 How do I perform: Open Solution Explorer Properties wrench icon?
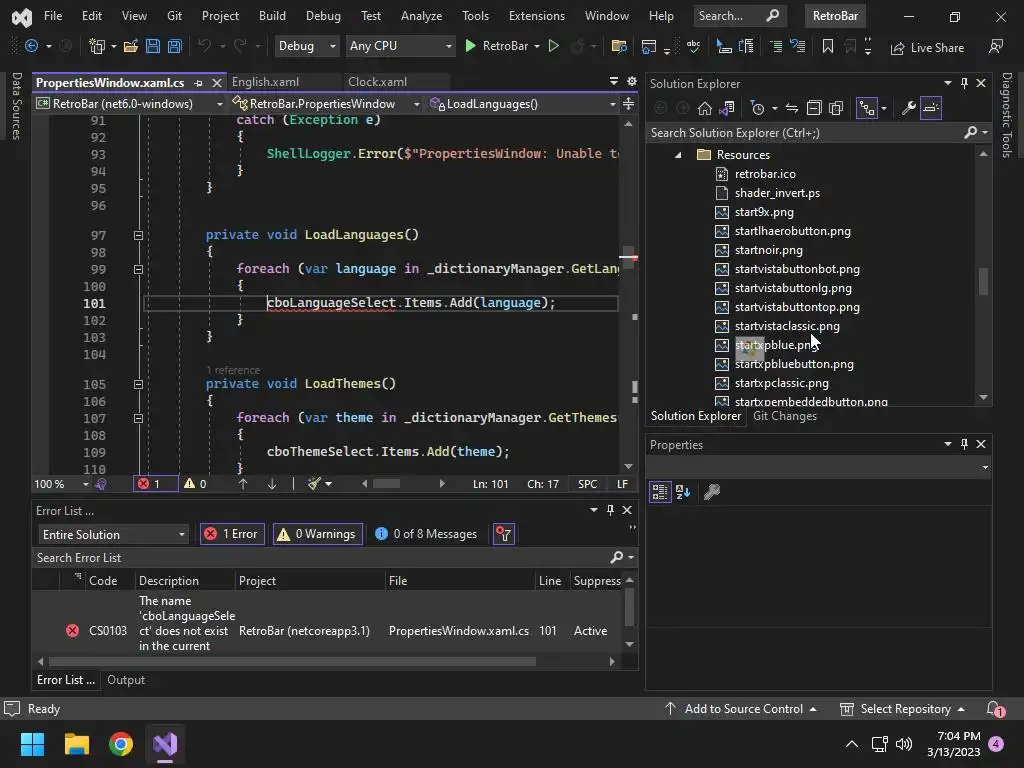908,108
